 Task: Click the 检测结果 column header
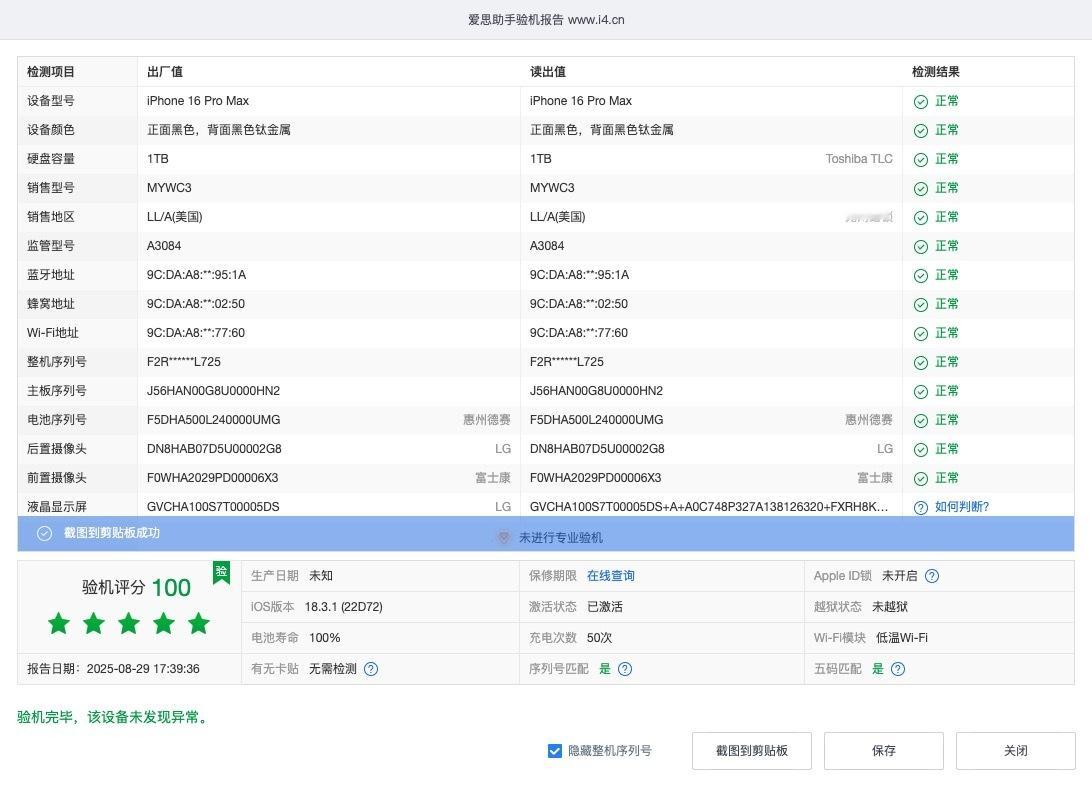936,72
